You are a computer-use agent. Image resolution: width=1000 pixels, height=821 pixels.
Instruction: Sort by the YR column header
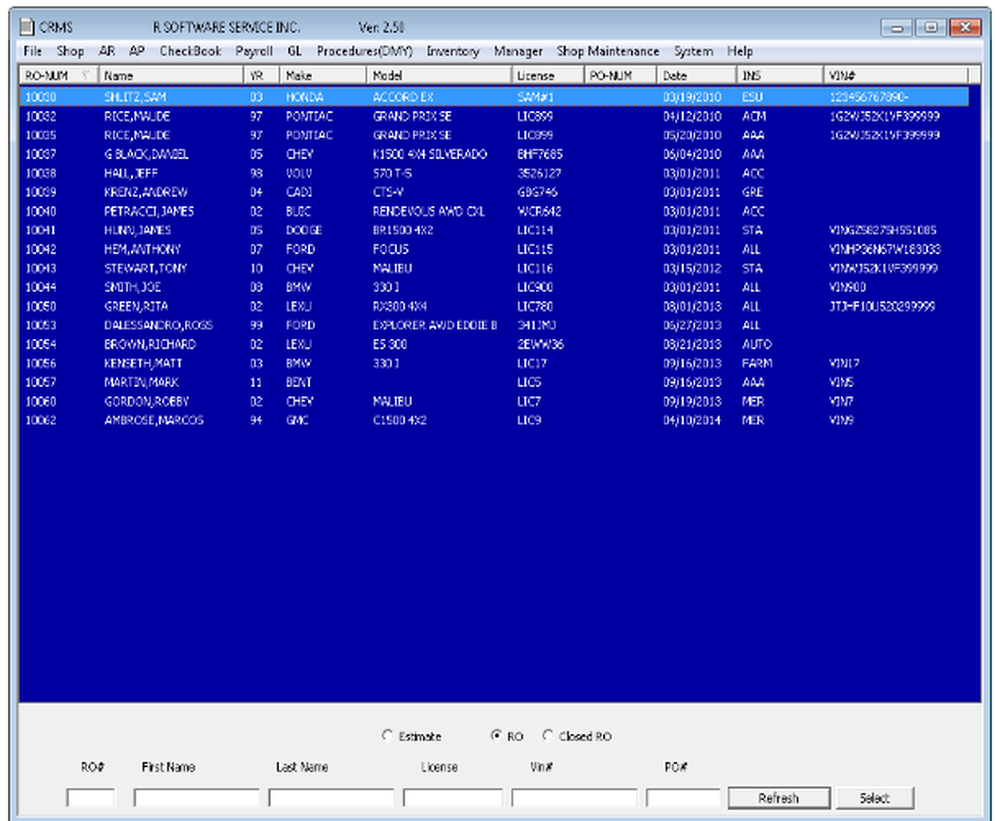pyautogui.click(x=261, y=75)
